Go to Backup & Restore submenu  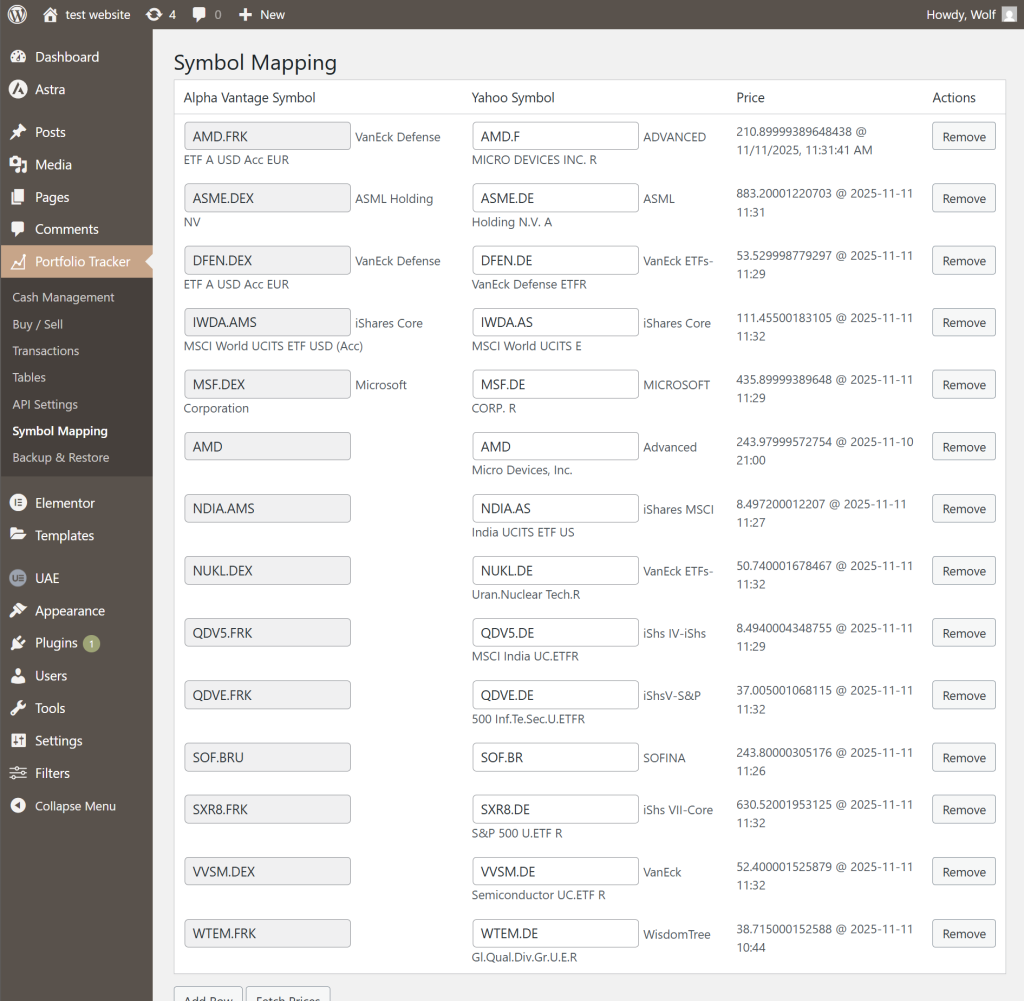point(61,457)
